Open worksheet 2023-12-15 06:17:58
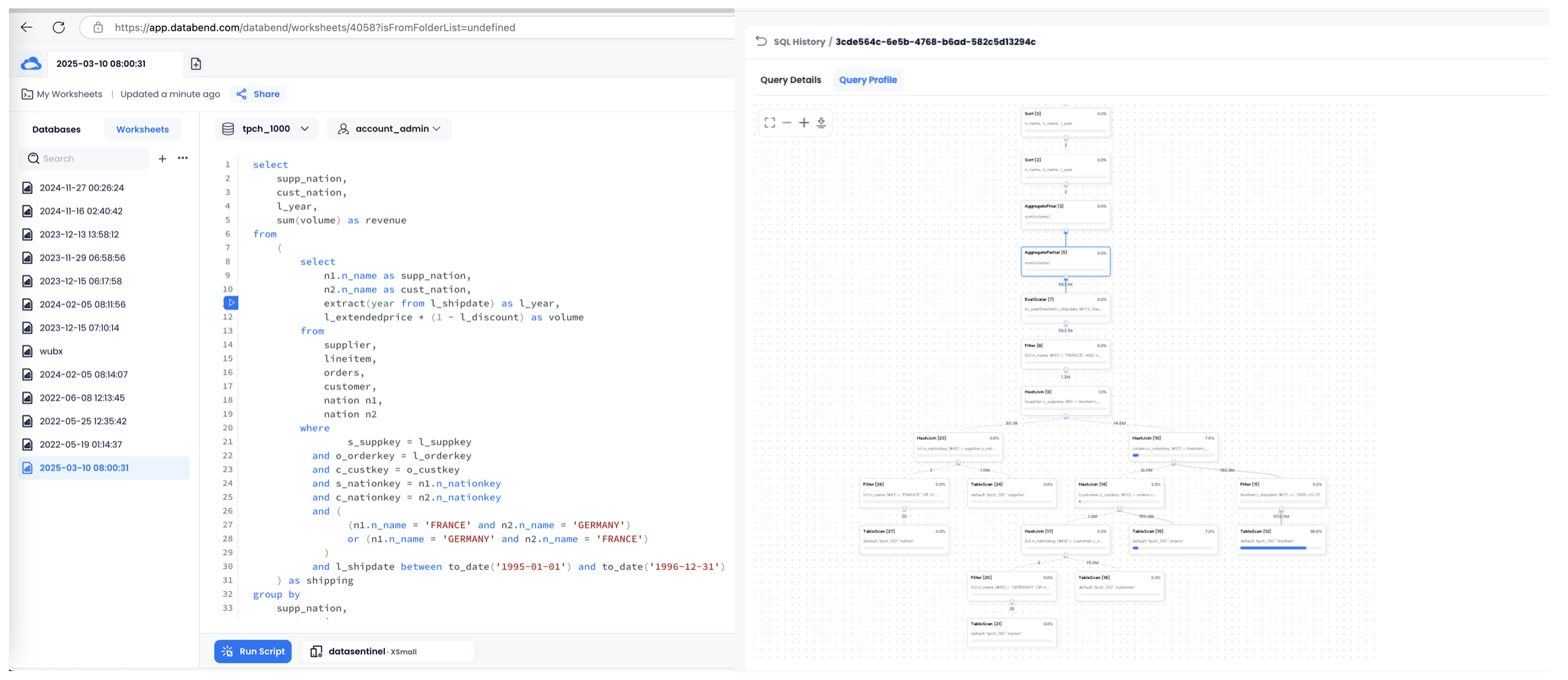The height and width of the screenshot is (680, 1568). point(104,281)
